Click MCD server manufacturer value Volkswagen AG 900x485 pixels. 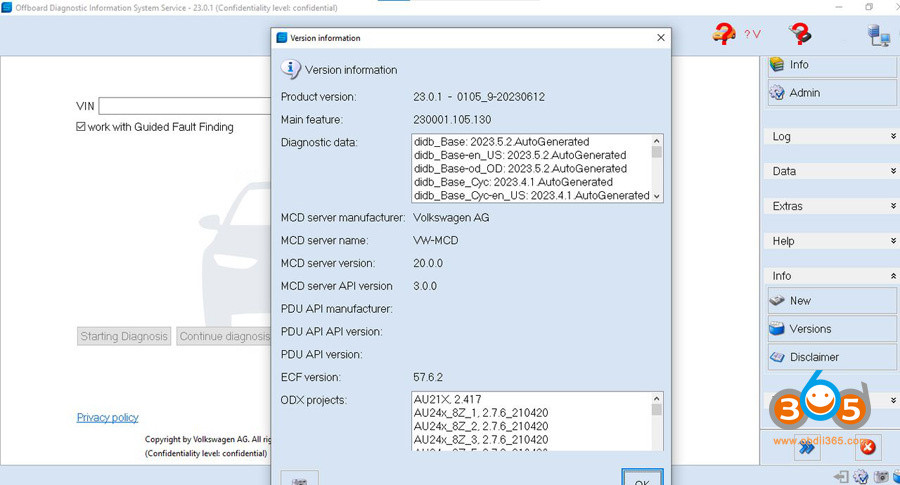pos(451,218)
